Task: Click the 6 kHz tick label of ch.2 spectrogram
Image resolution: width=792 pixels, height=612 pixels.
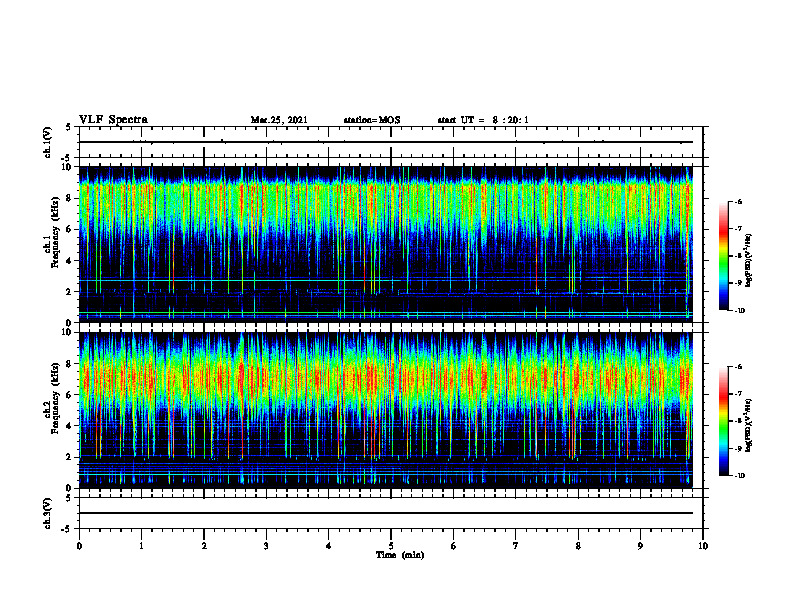Action: pos(70,395)
